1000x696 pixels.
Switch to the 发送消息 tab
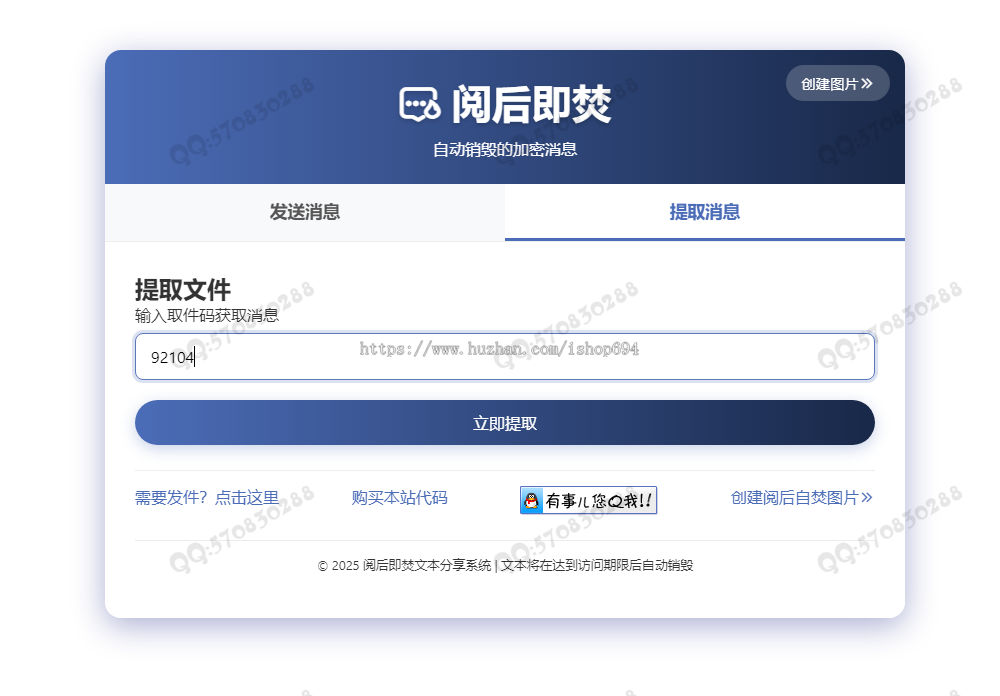click(x=305, y=212)
